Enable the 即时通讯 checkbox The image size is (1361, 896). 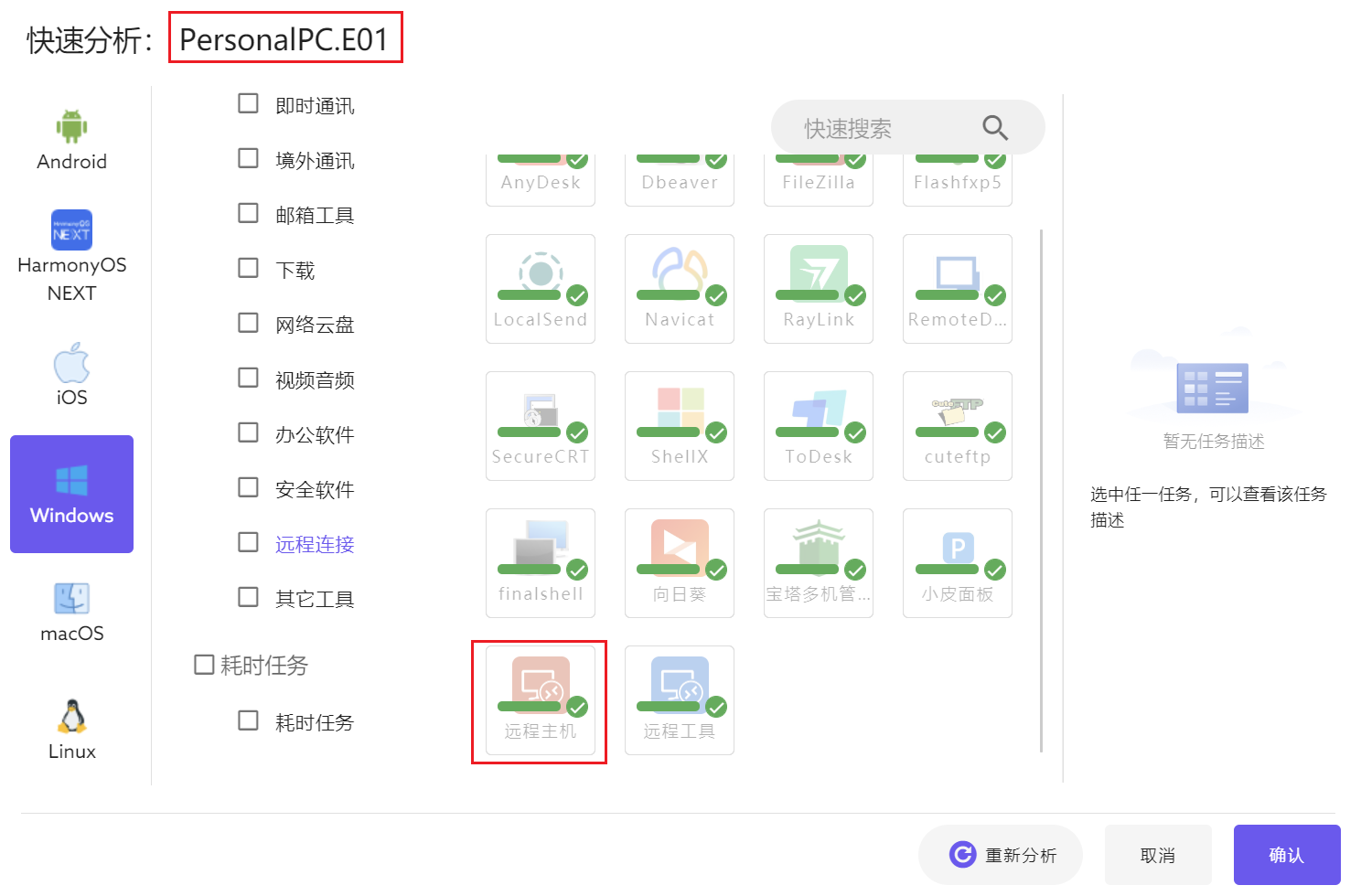(248, 103)
